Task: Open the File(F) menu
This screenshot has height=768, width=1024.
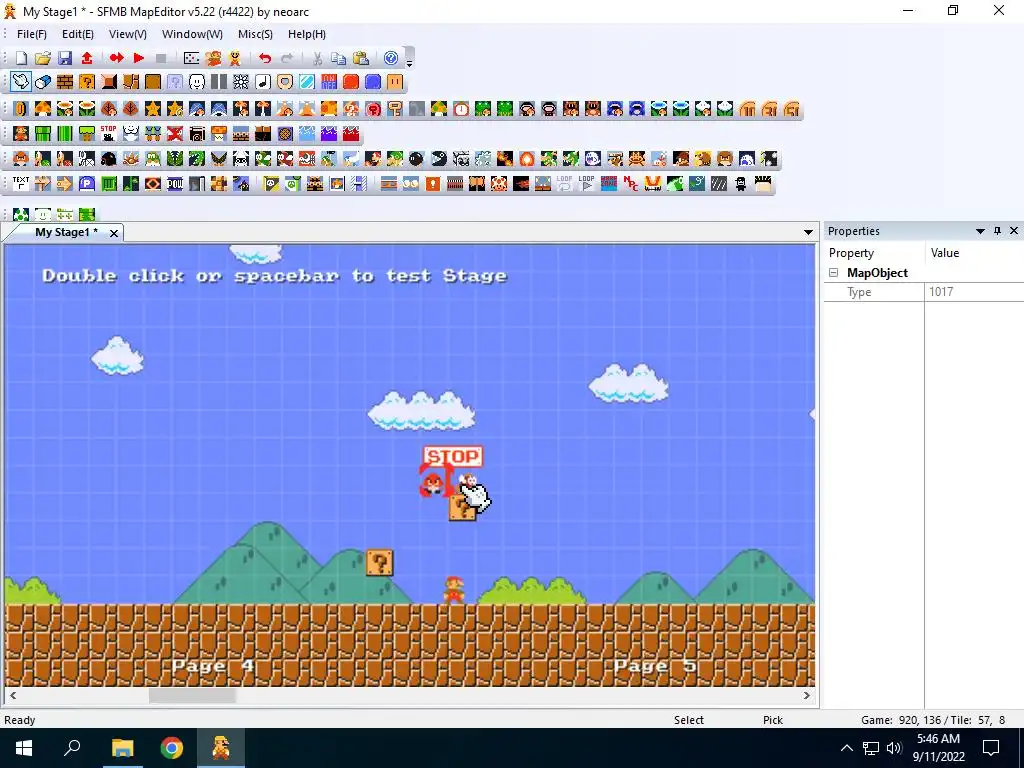Action: pos(31,34)
